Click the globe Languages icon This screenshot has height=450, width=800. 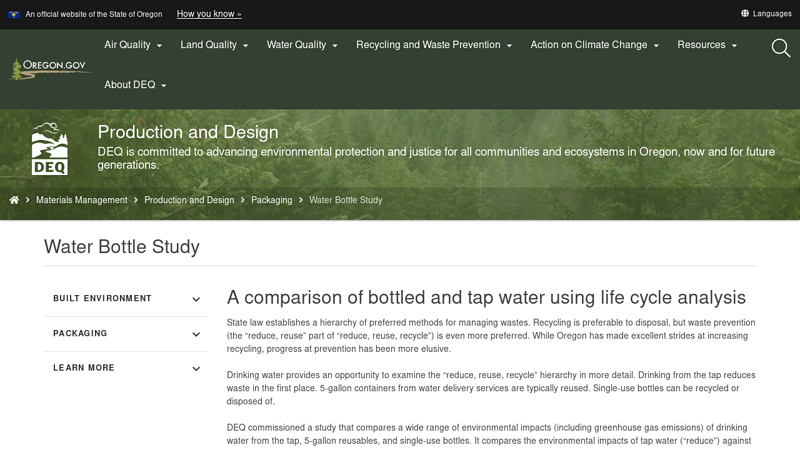(x=745, y=13)
